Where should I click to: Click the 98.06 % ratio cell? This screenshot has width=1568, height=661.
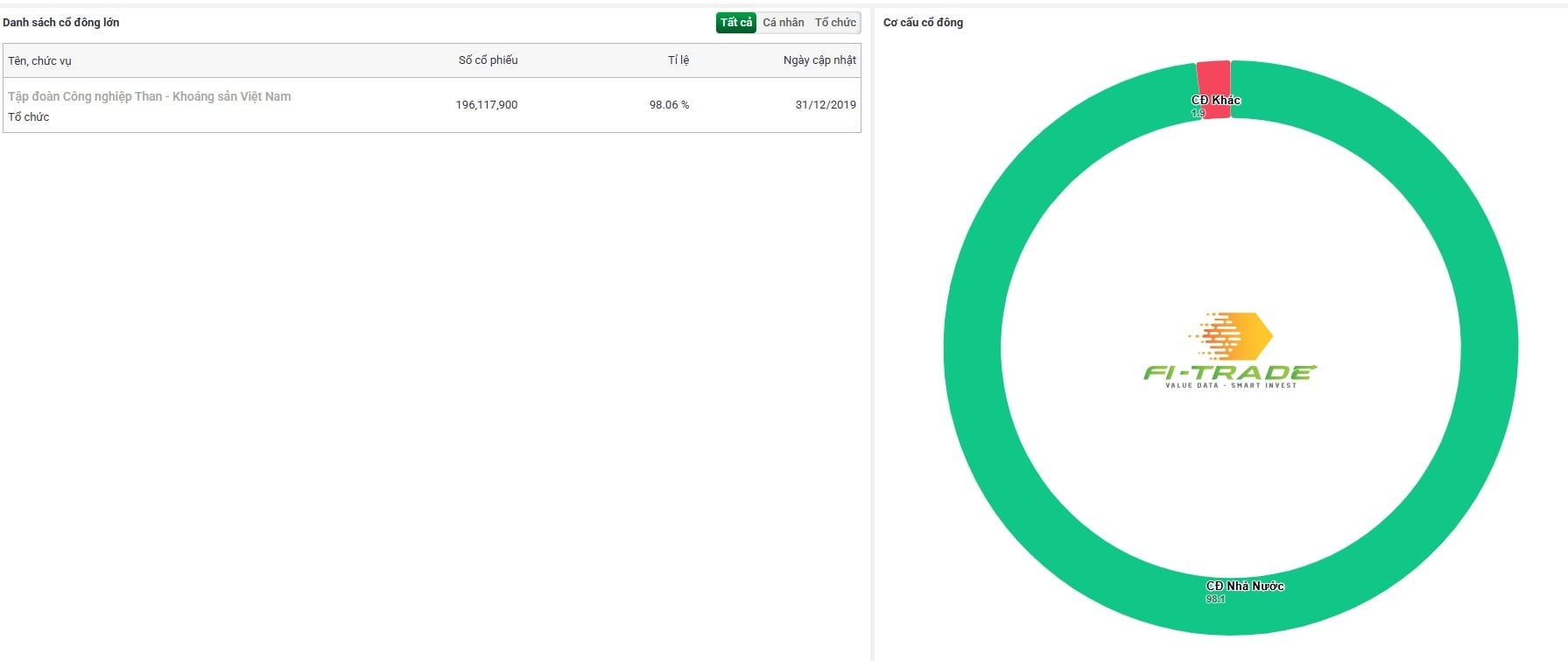tap(669, 105)
